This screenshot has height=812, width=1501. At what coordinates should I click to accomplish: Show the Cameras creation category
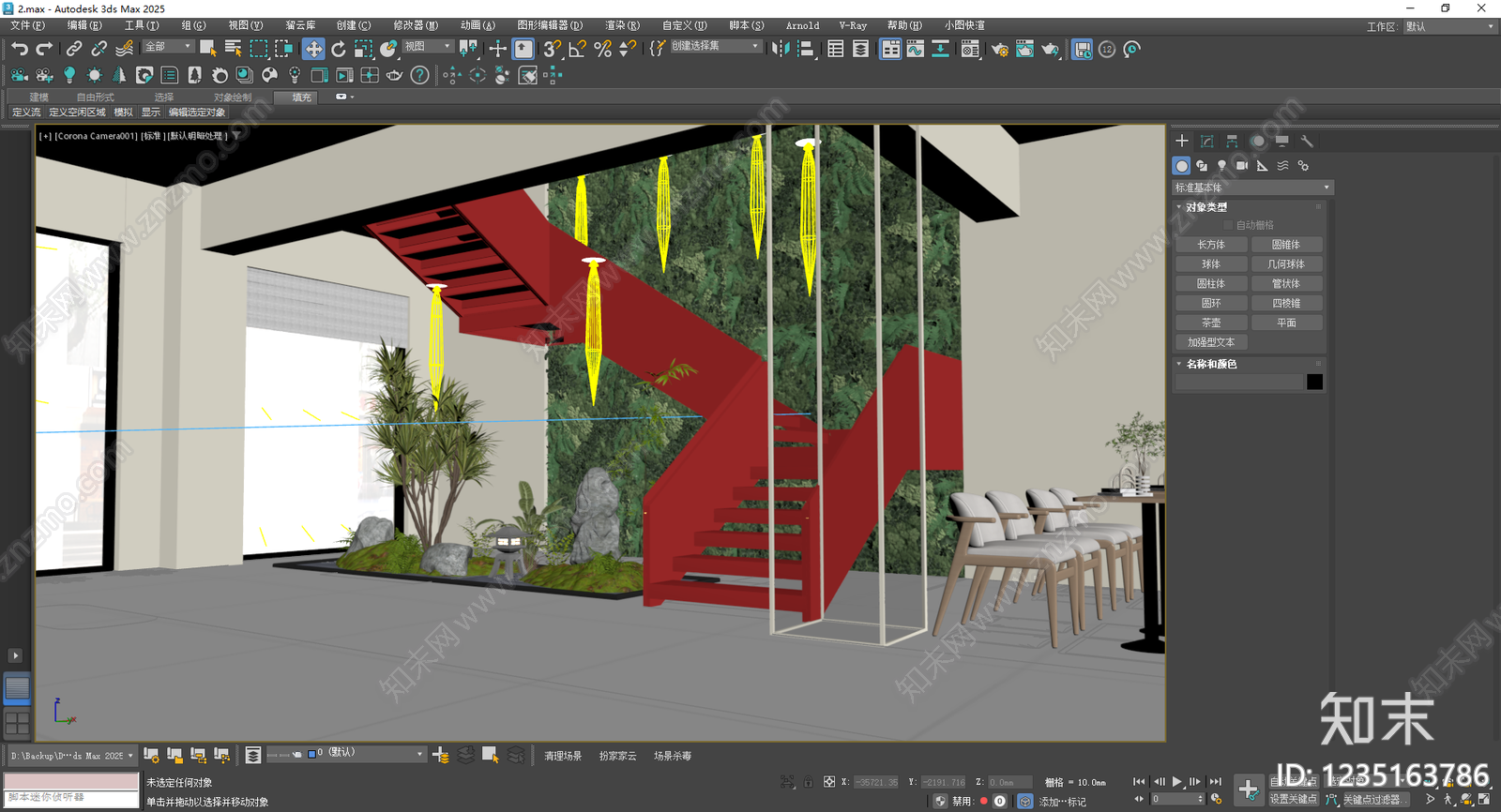point(1242,166)
